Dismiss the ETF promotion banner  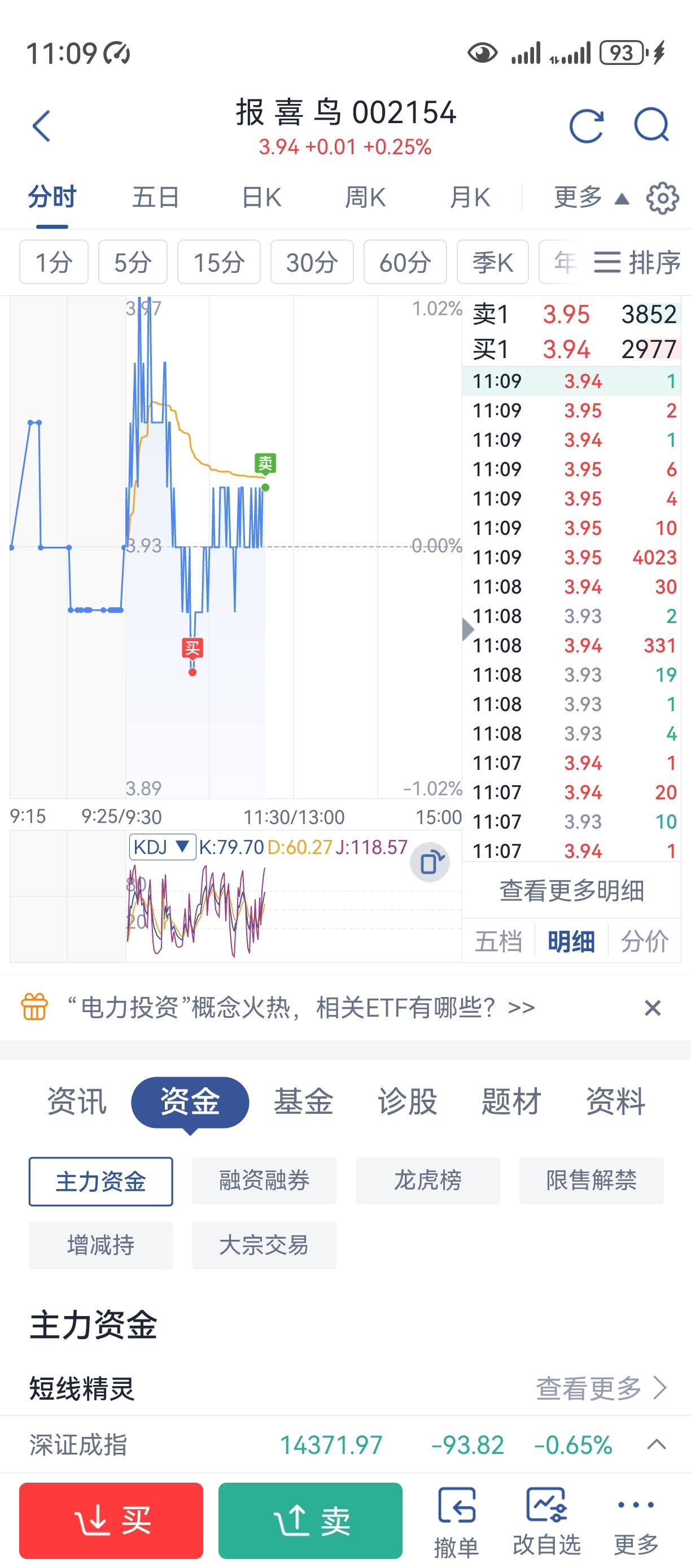[x=652, y=1007]
